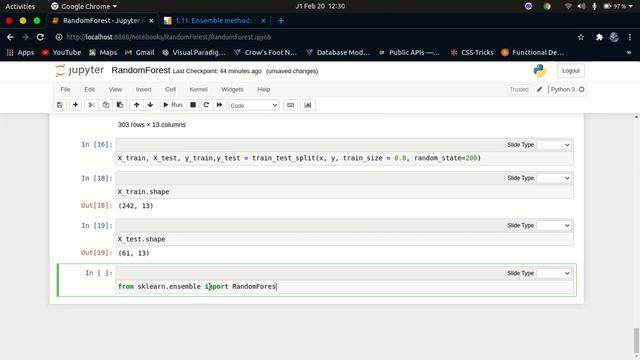Viewport: 640px width, 360px height.
Task: Open the Widgets menu
Action: [232, 89]
